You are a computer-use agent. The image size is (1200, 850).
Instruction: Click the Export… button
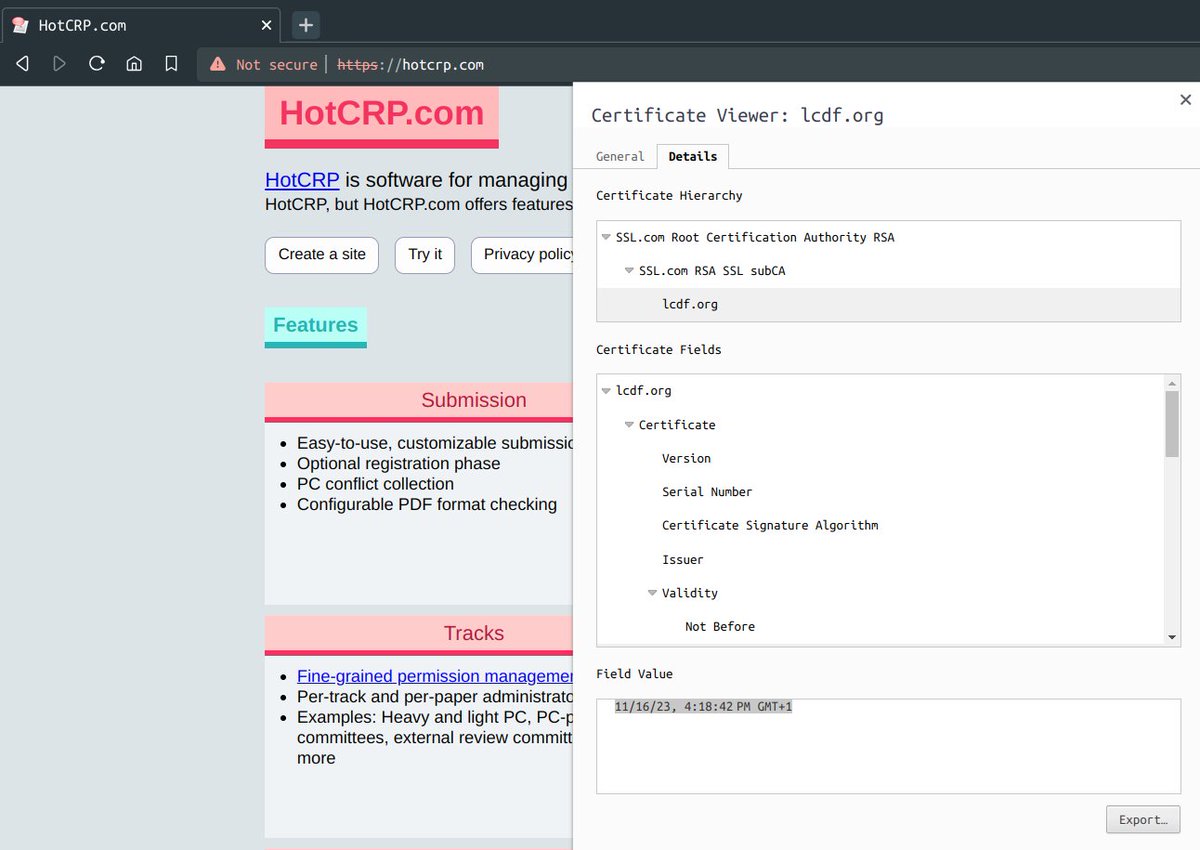(x=1143, y=819)
